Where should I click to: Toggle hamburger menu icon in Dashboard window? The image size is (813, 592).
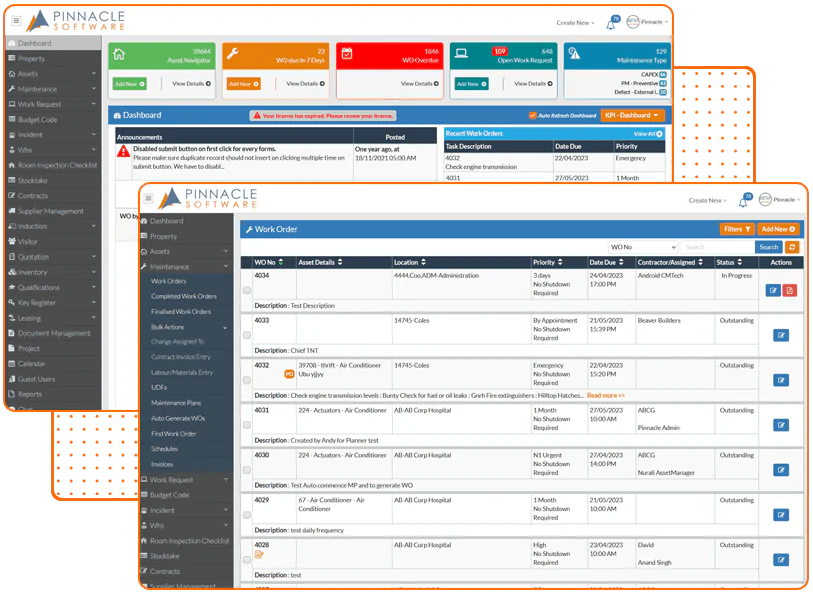pyautogui.click(x=17, y=21)
